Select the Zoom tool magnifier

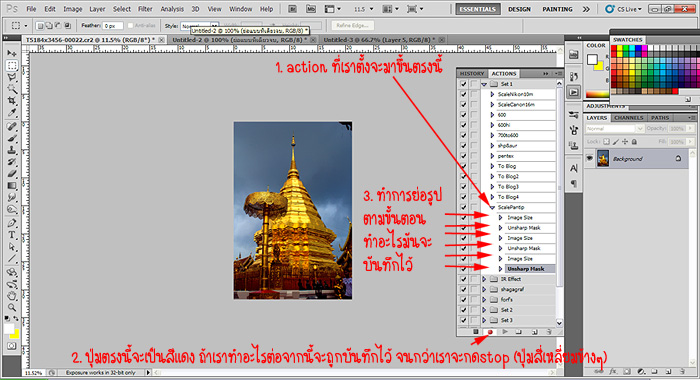[12, 307]
